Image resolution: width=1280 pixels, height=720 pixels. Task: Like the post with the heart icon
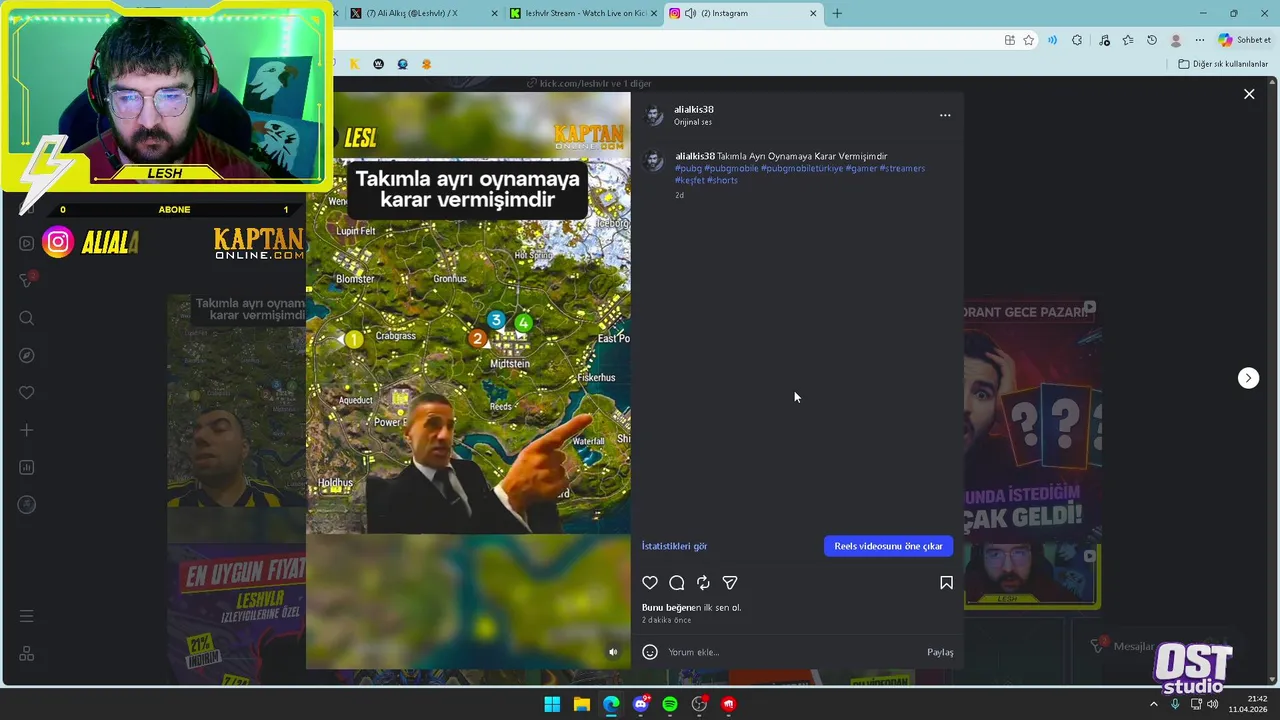coord(650,583)
